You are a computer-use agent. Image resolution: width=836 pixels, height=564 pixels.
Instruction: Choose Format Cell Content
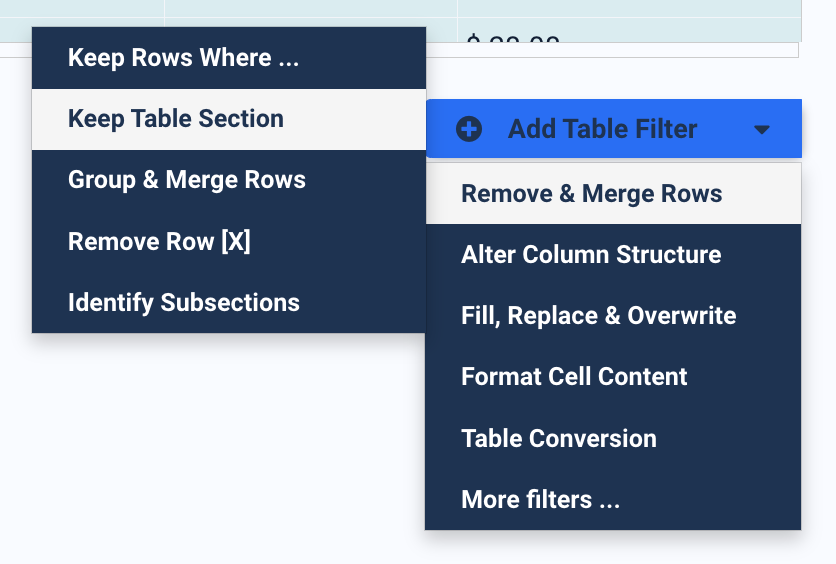point(614,377)
